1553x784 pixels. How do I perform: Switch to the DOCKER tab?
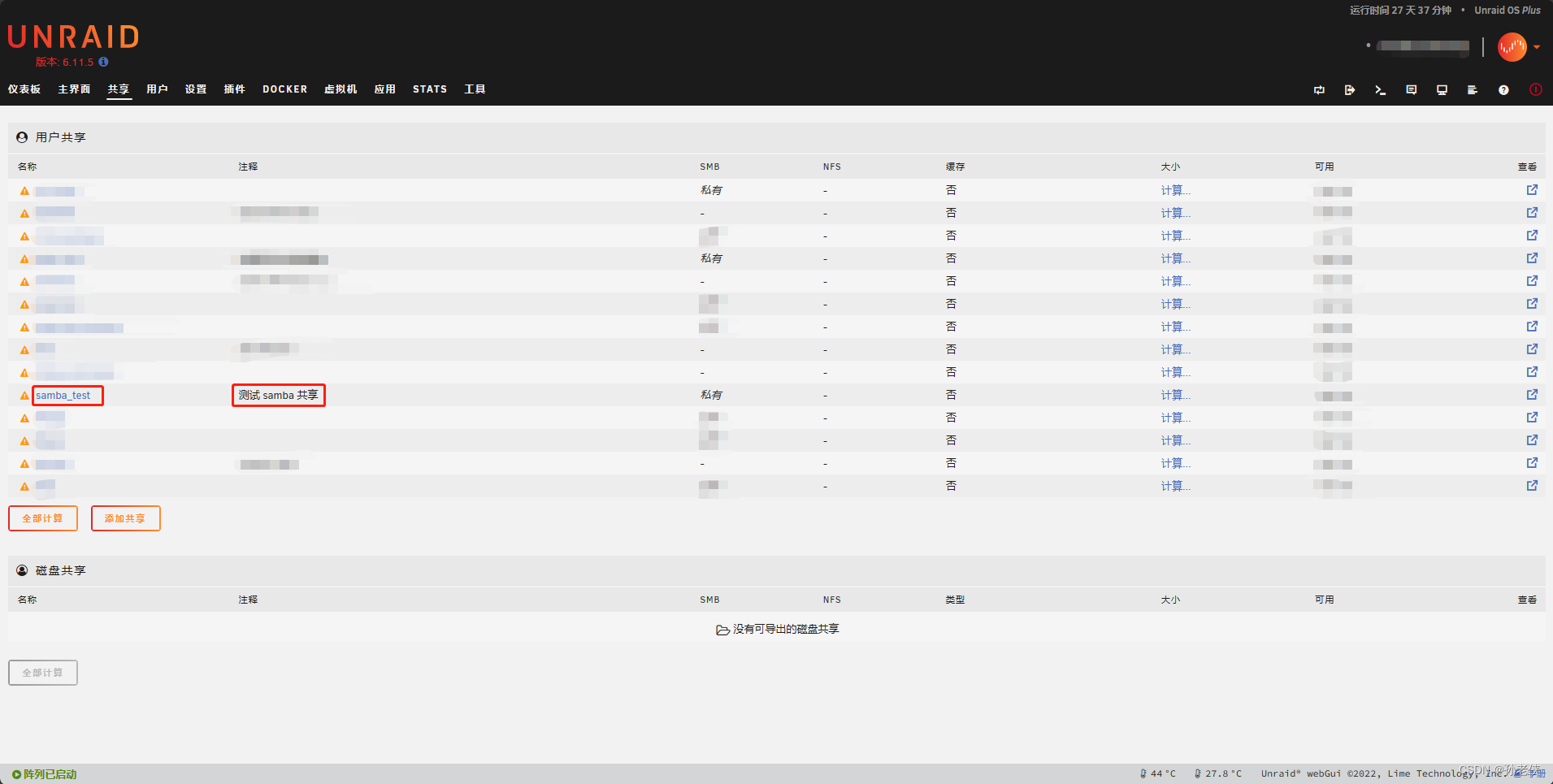click(x=284, y=89)
